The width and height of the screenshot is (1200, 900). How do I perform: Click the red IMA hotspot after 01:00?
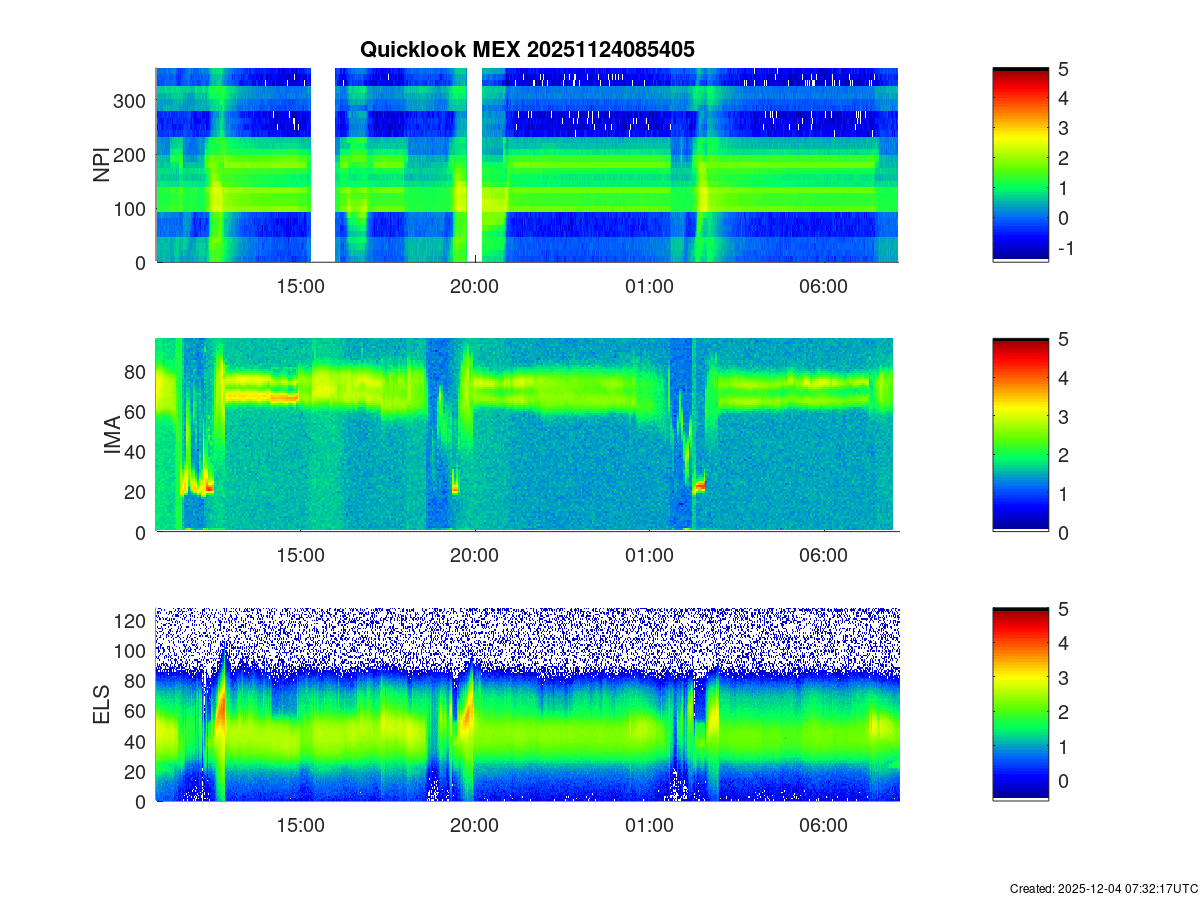tap(700, 486)
